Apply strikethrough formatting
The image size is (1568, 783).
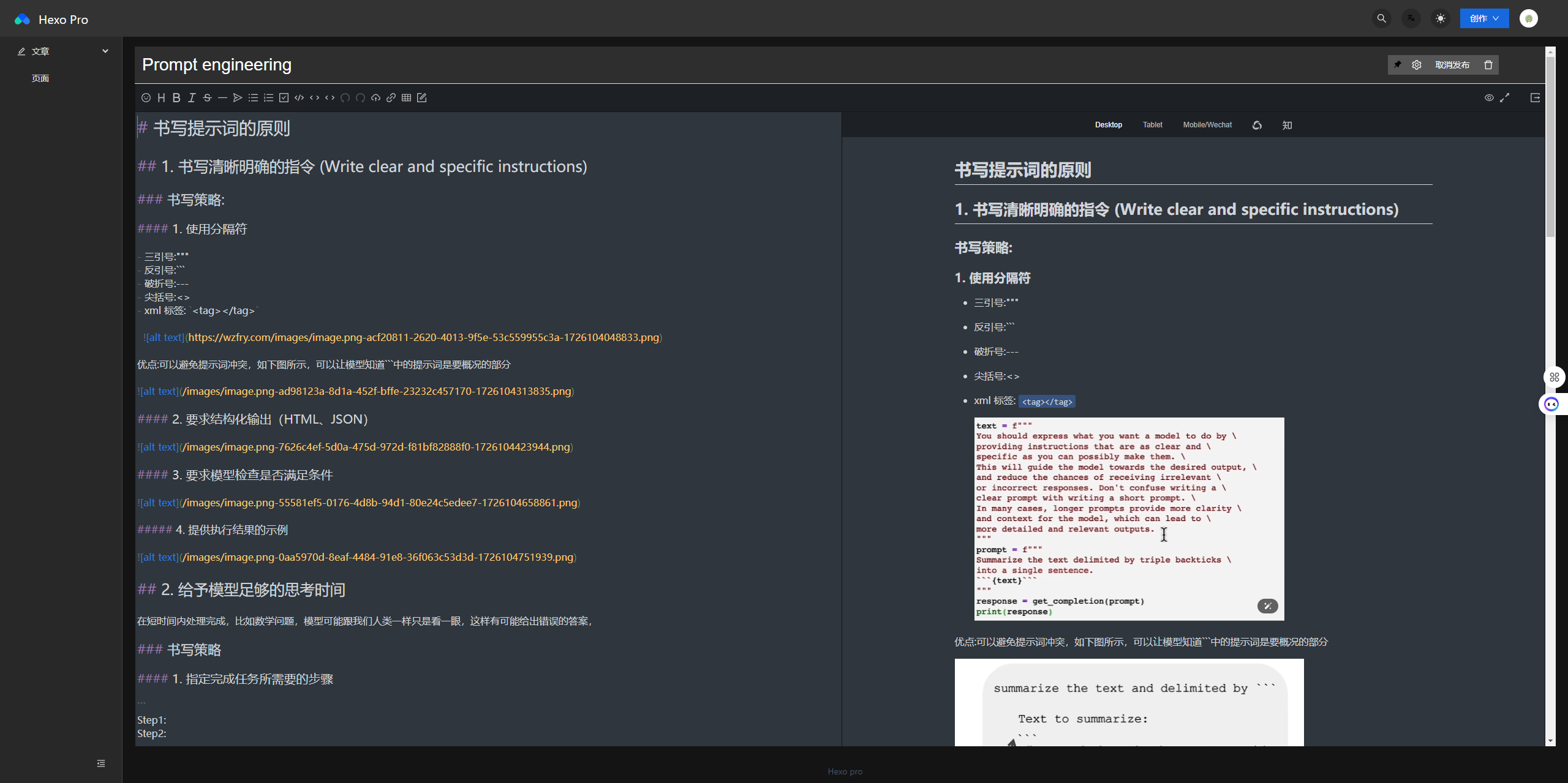pyautogui.click(x=207, y=98)
